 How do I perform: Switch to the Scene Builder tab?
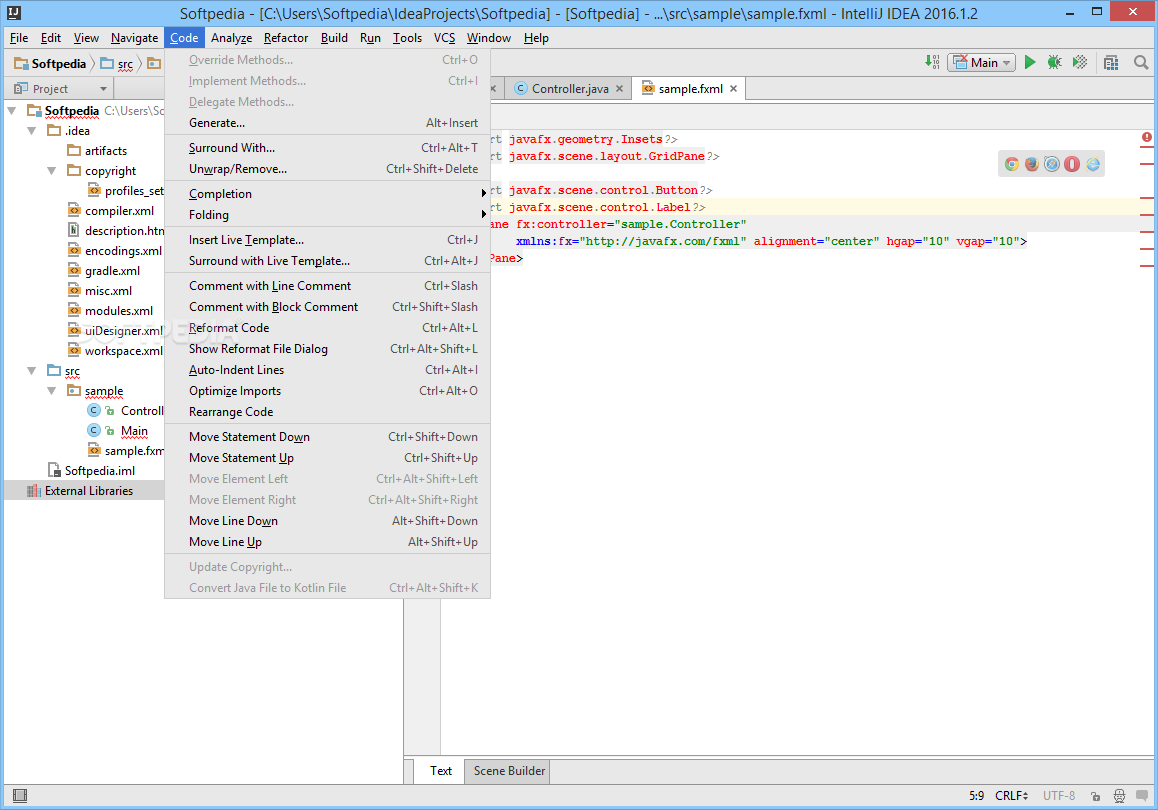coord(509,771)
